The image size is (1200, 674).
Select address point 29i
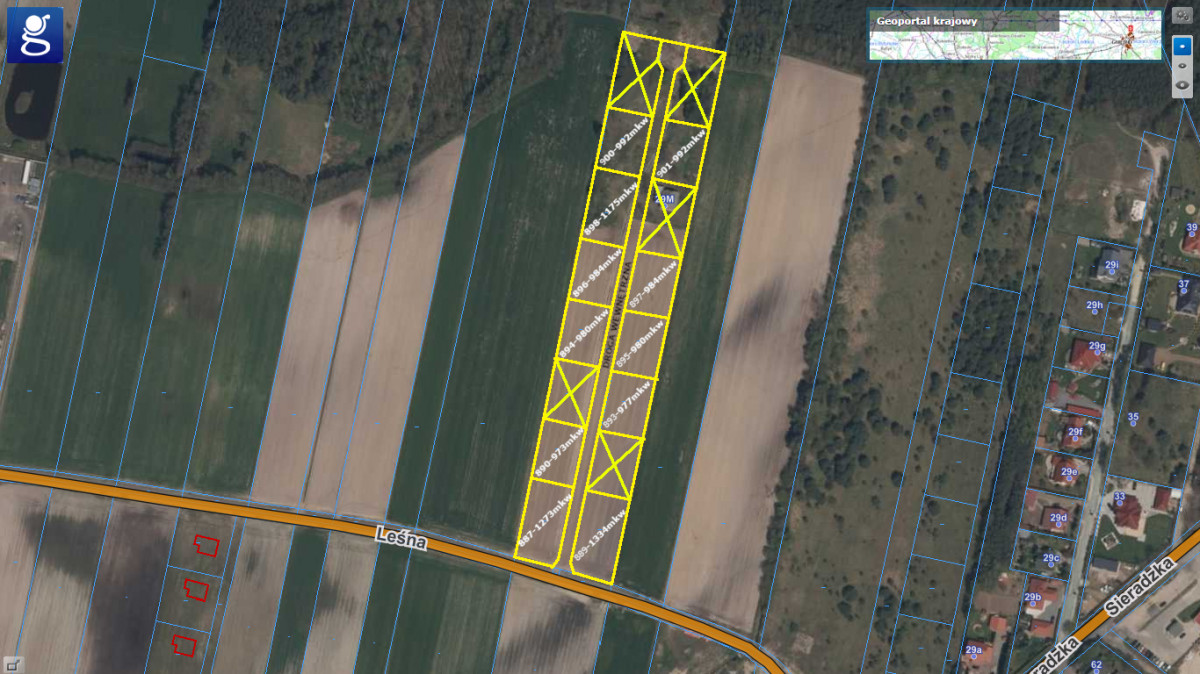[x=1111, y=266]
